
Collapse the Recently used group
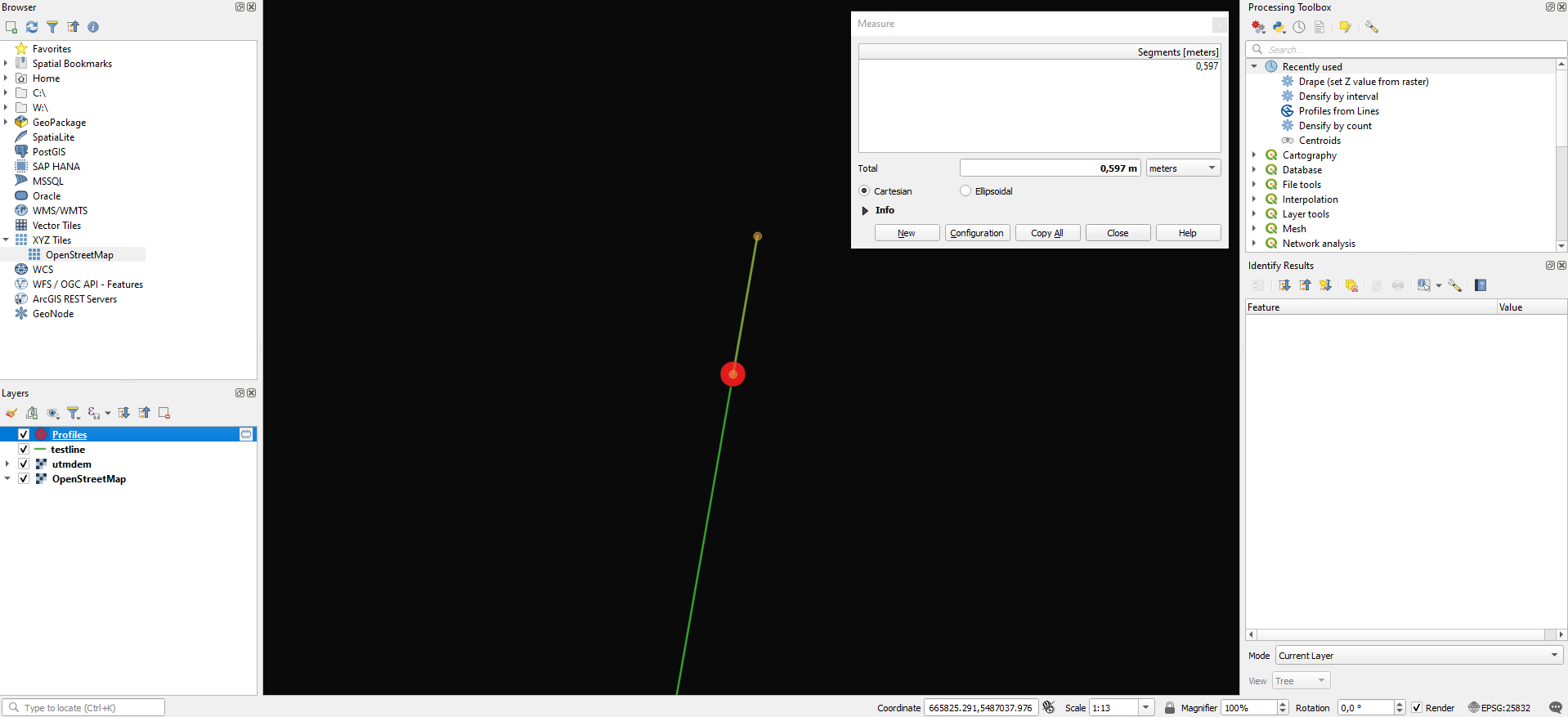pyautogui.click(x=1254, y=66)
